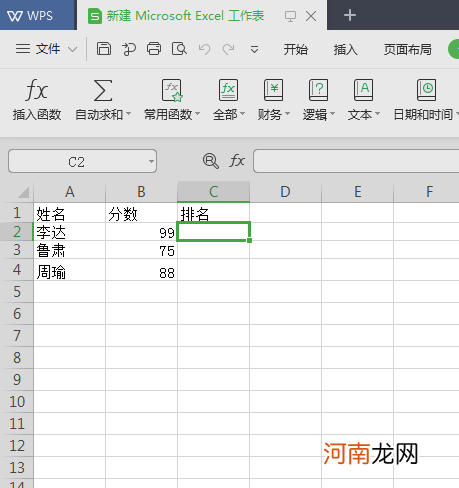Switch to the 开始 ribbon tab

click(296, 50)
